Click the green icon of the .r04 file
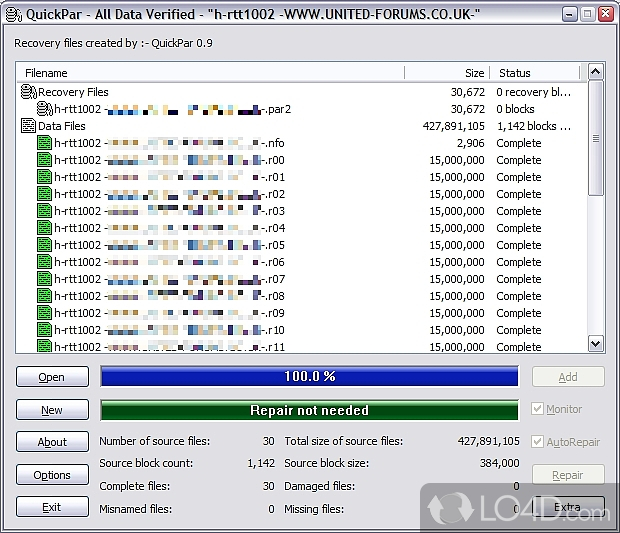This screenshot has height=533, width=620. click(44, 228)
